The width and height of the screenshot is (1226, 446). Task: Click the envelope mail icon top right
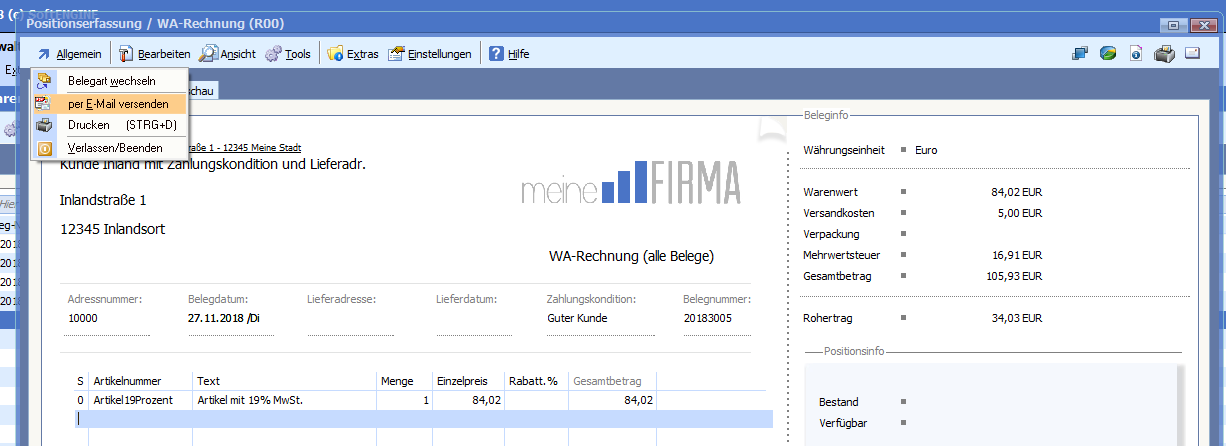[1192, 54]
